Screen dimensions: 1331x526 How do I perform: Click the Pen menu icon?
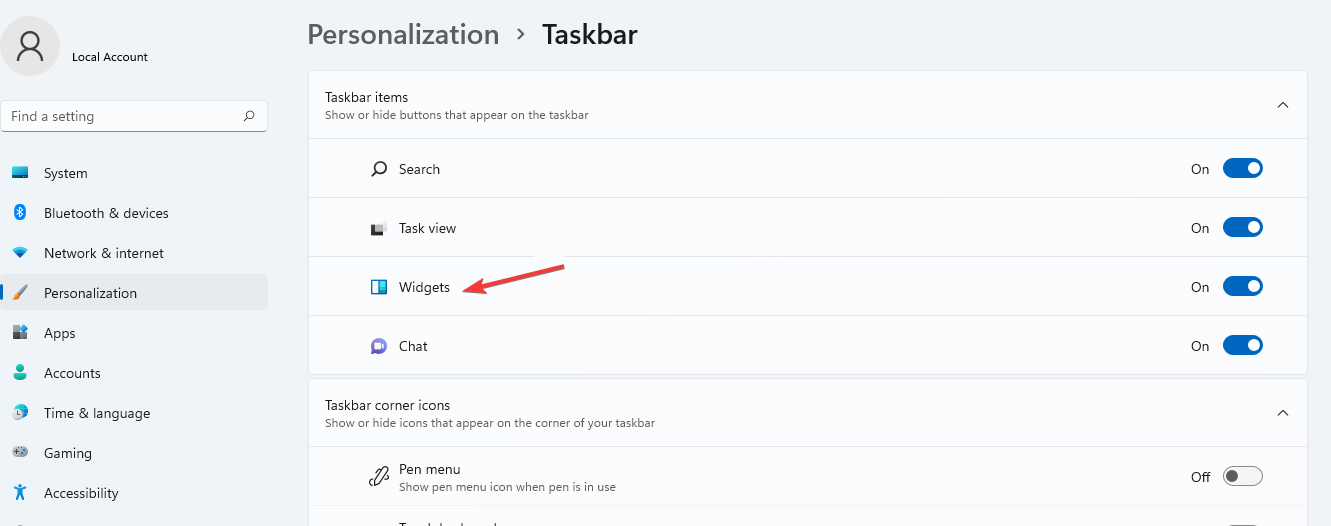point(379,477)
